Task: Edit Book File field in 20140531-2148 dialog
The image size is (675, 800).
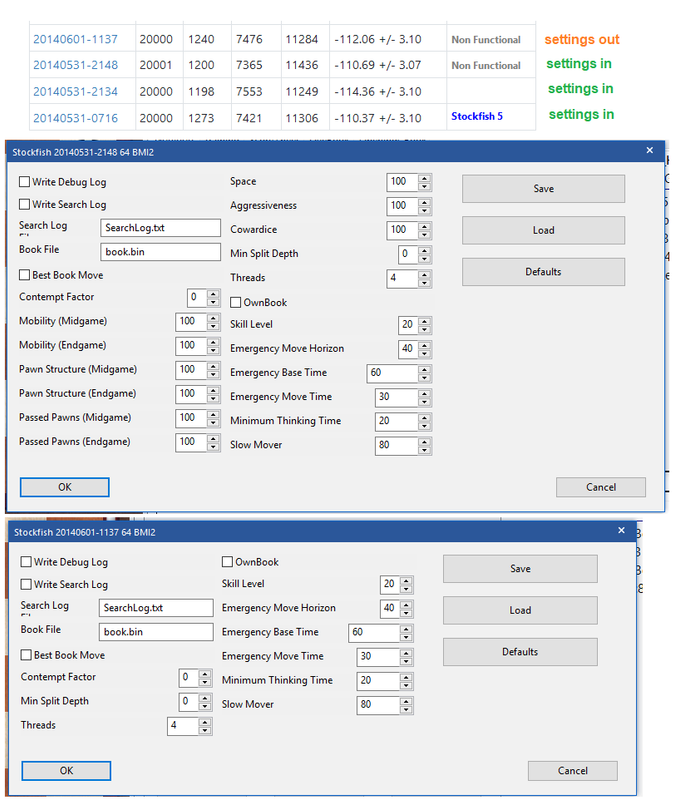Action: point(160,252)
